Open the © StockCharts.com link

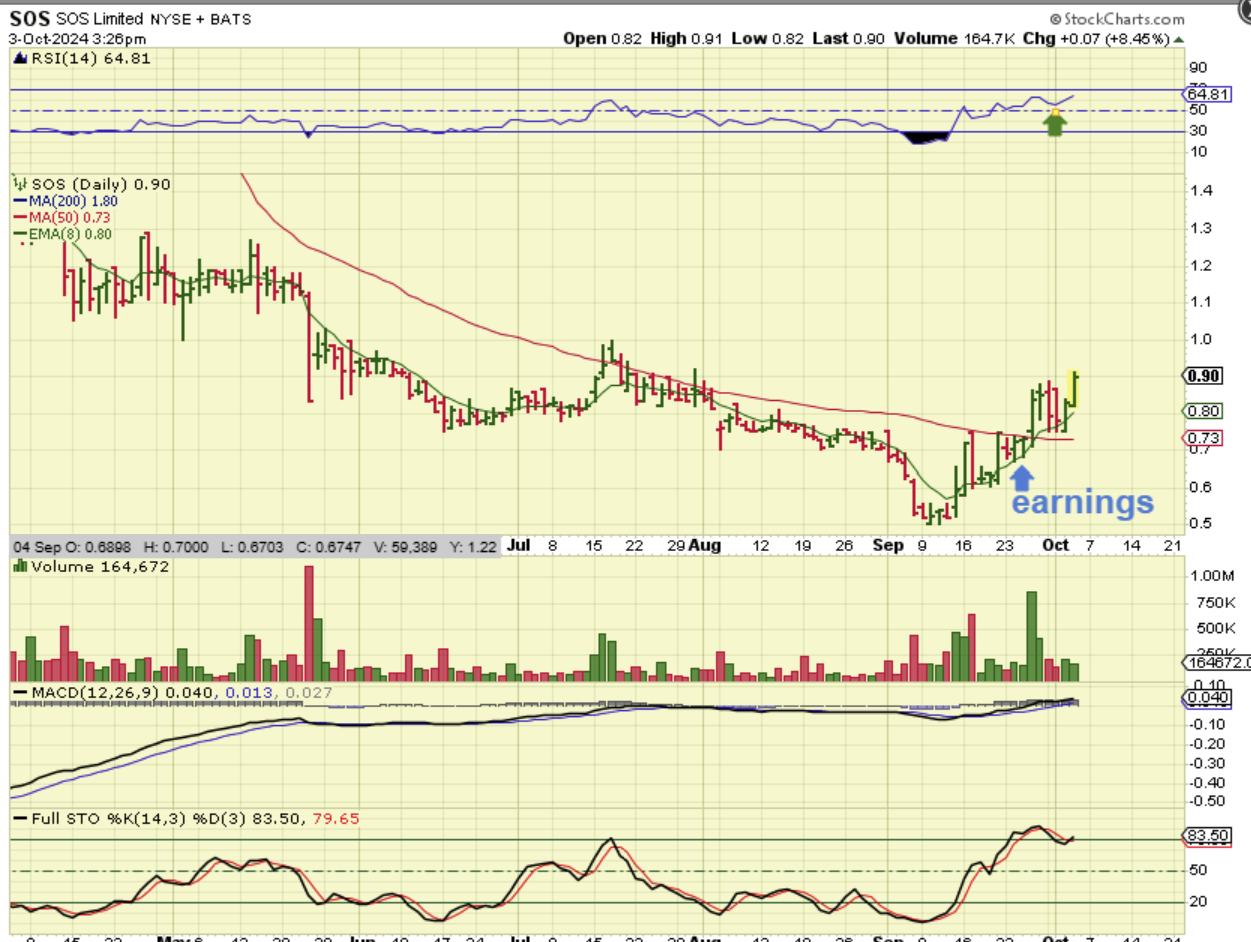tap(1117, 19)
